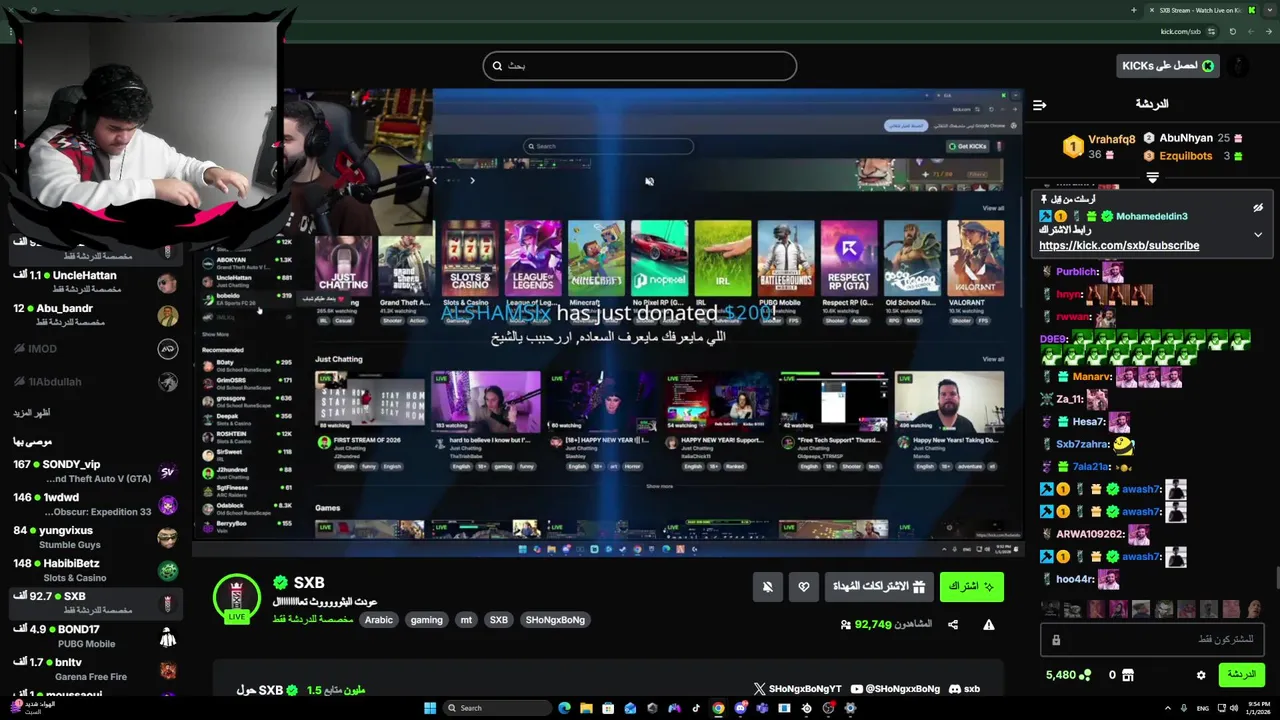Open chat settings with the gear icon
Screen dimensions: 1280x720
[x=1201, y=675]
